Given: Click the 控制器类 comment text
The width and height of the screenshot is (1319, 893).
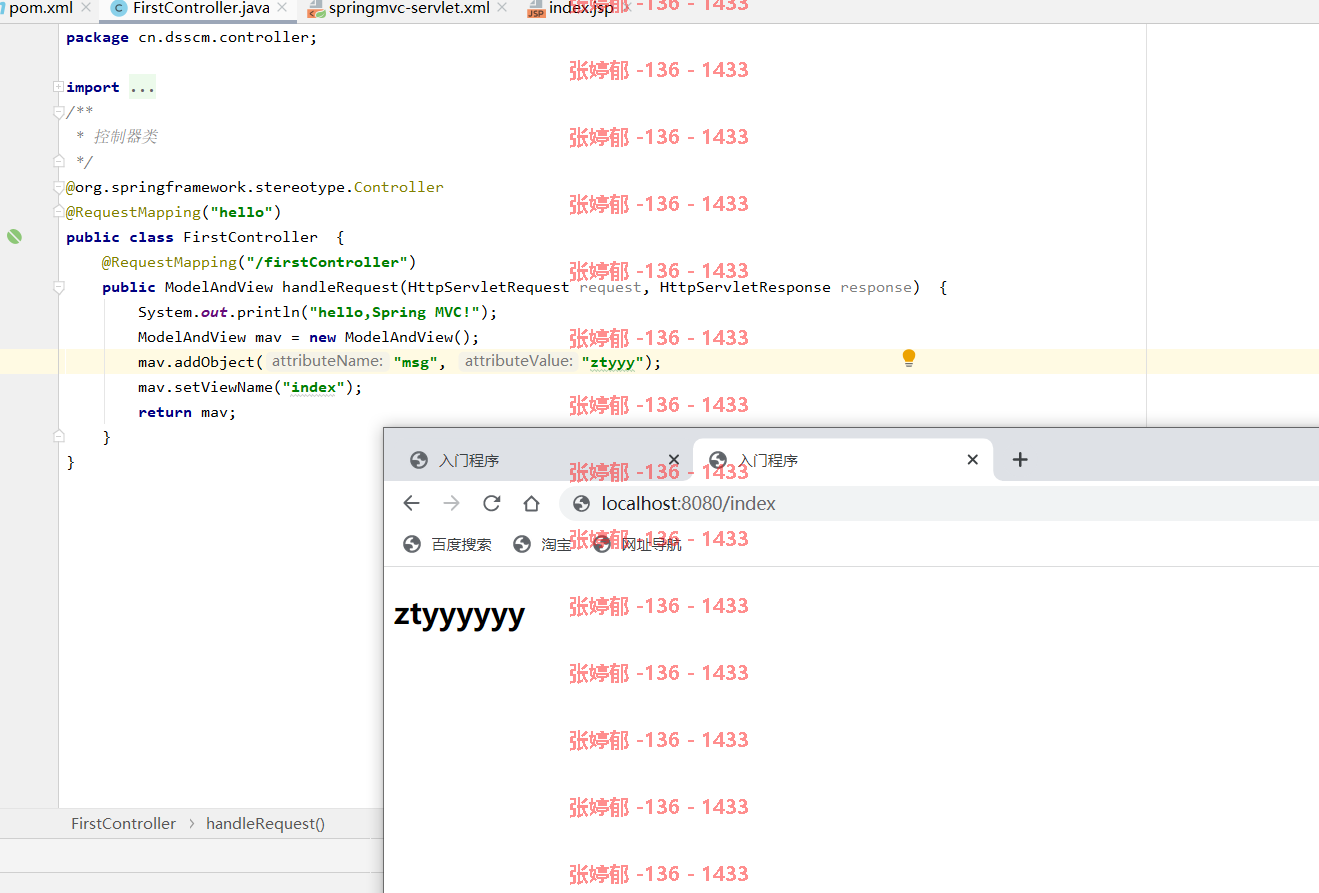Looking at the screenshot, I should click(125, 137).
